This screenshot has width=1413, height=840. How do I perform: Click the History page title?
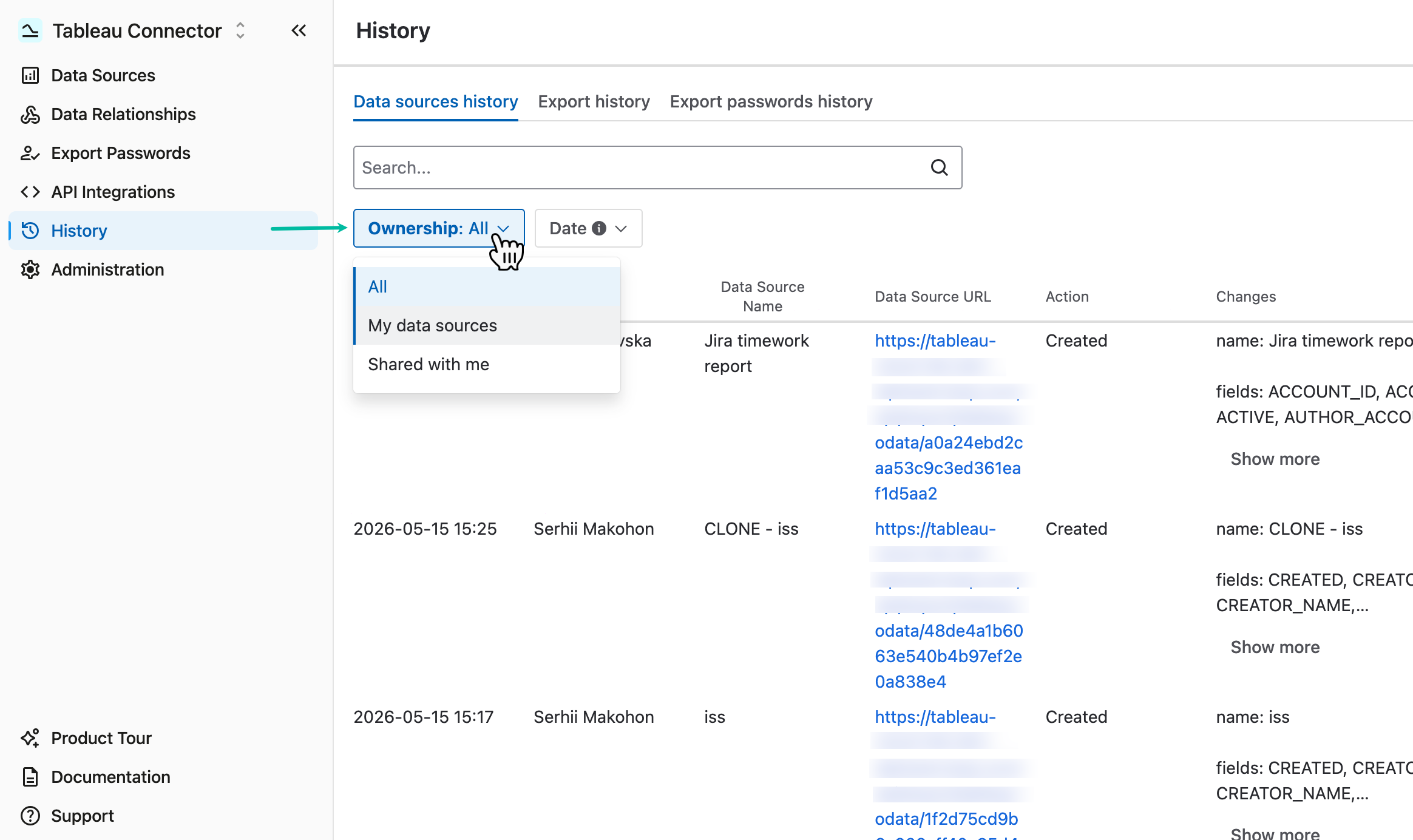[393, 30]
